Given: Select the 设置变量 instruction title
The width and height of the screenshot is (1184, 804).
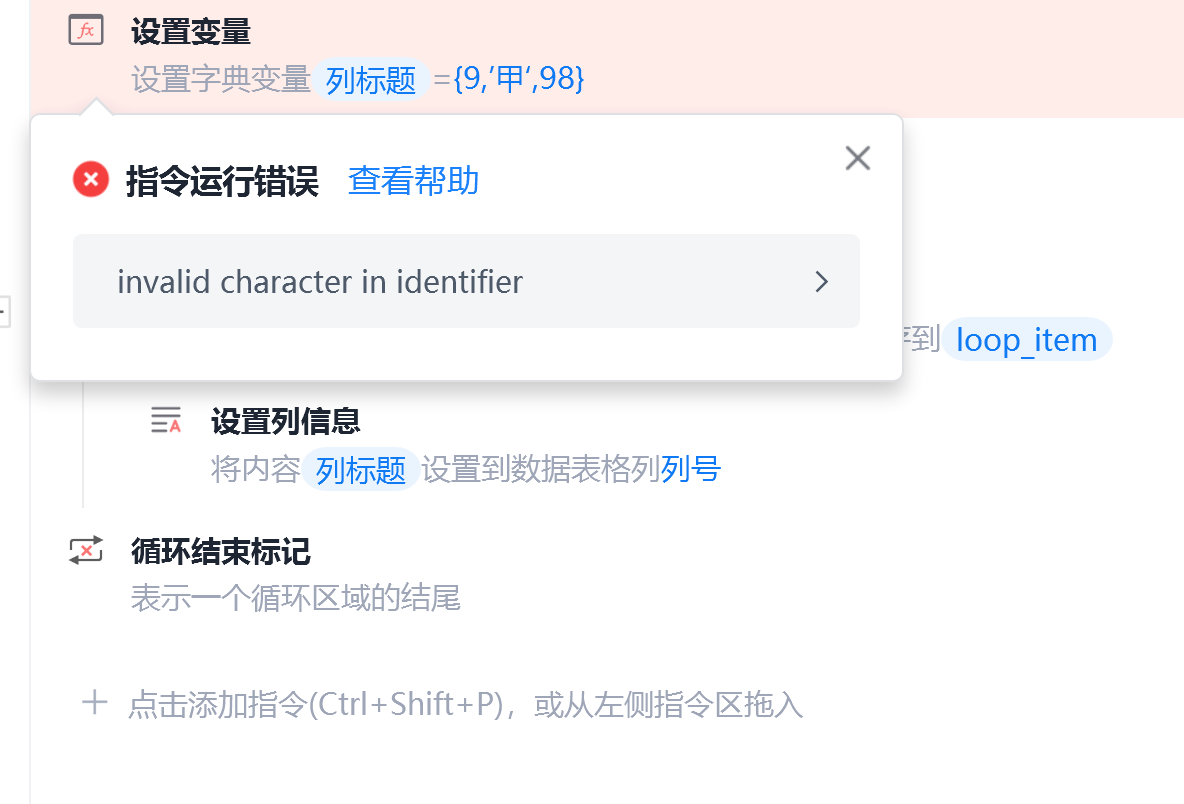Looking at the screenshot, I should pyautogui.click(x=191, y=32).
